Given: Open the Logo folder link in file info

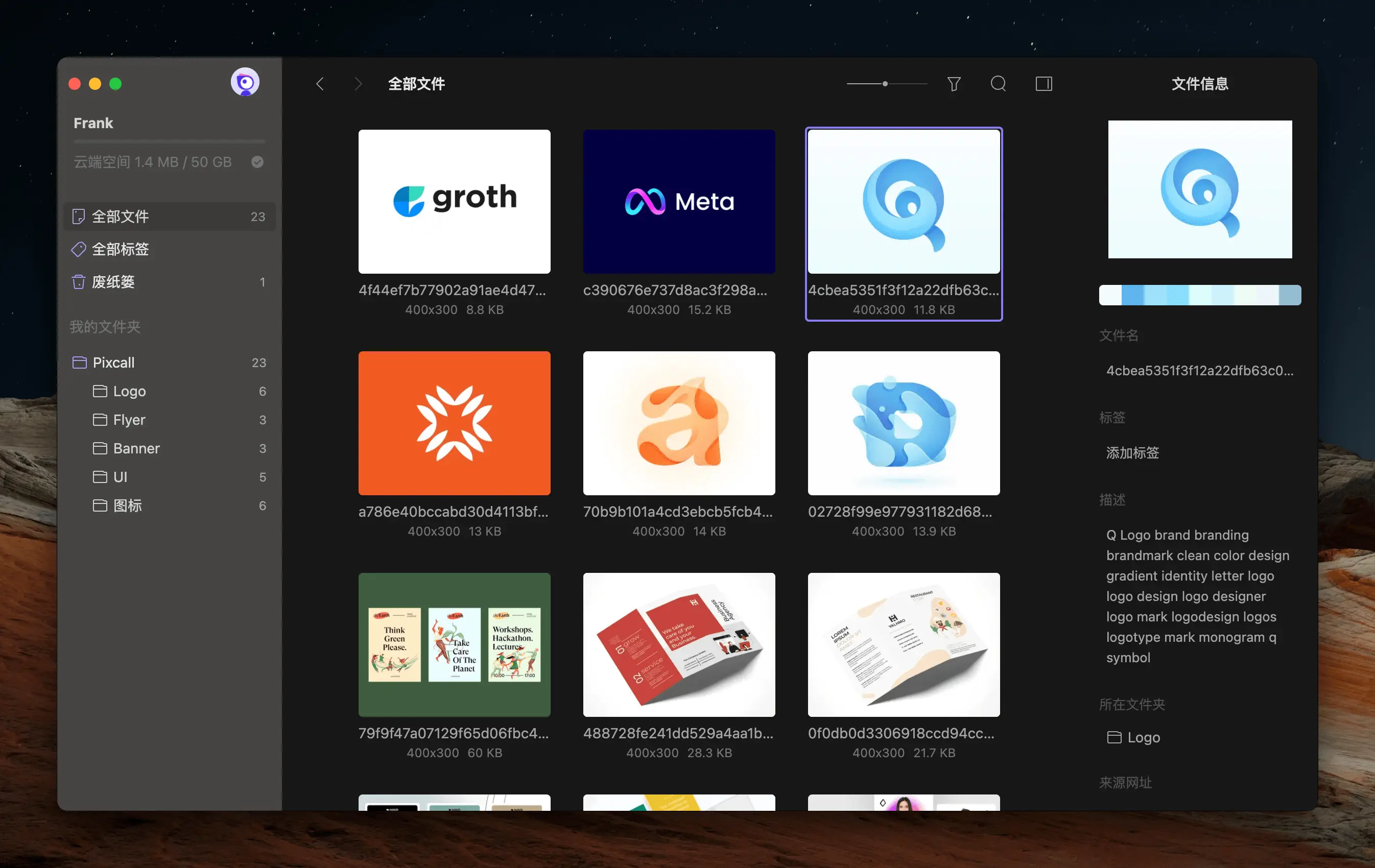Looking at the screenshot, I should click(x=1133, y=737).
